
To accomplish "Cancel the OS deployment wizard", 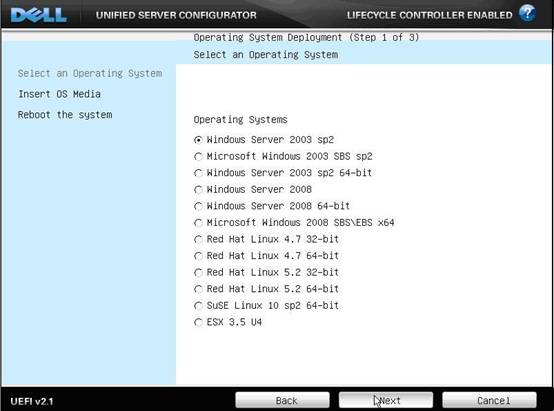I will click(x=489, y=400).
